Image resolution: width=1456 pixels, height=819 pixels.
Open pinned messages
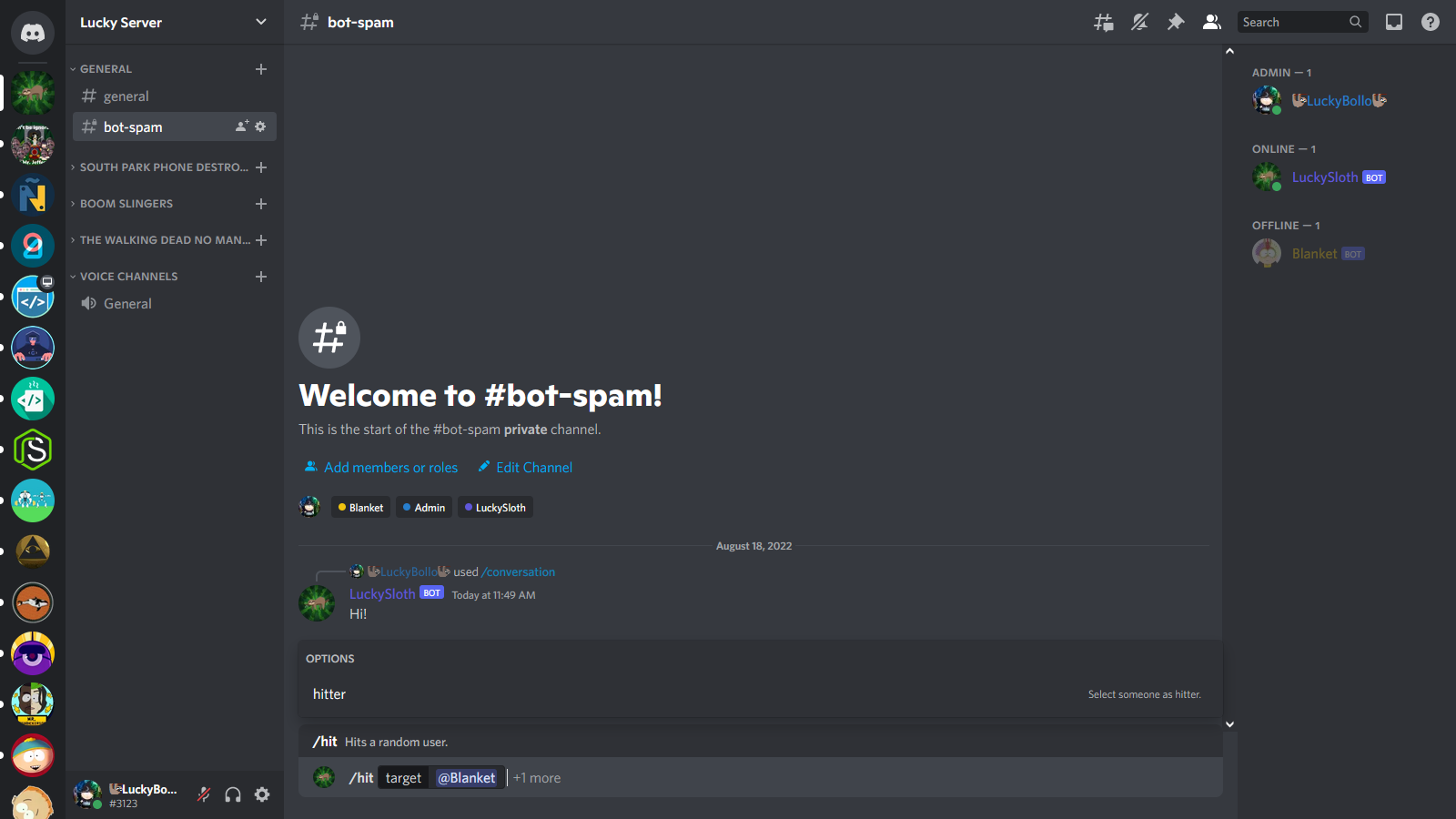point(1176,22)
